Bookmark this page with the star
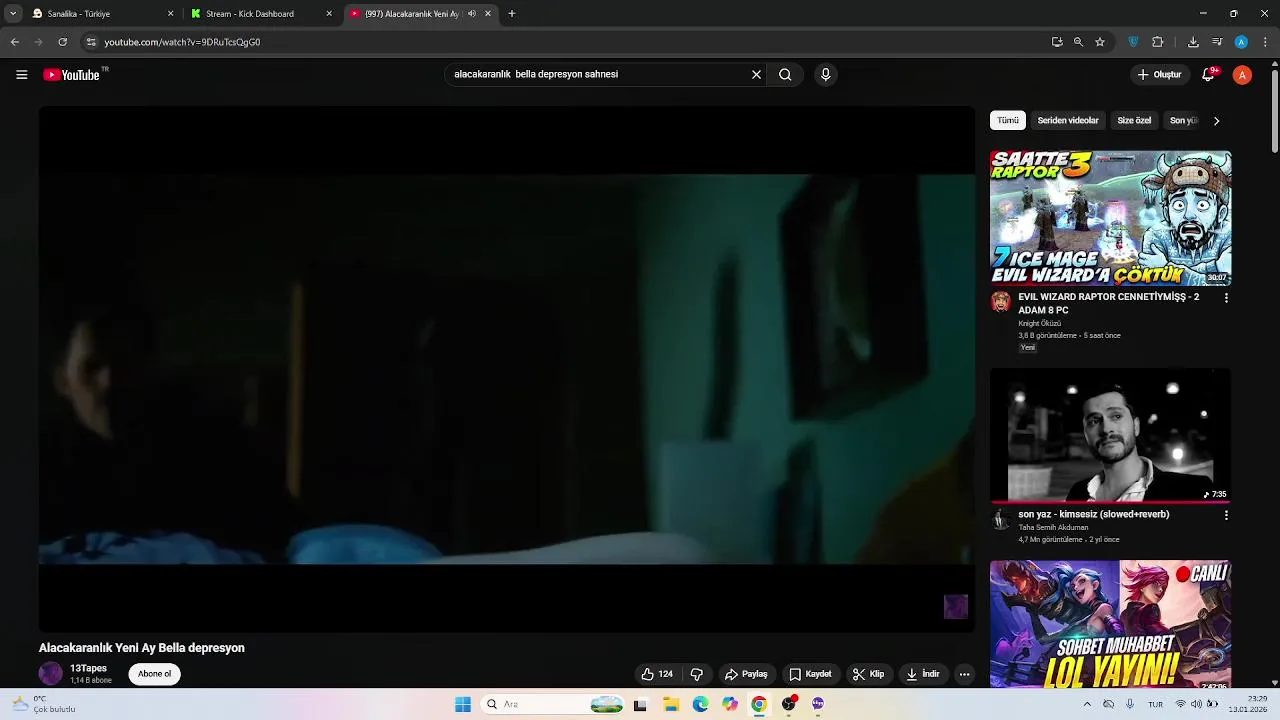Screen dimensions: 1280x720 point(1100,42)
